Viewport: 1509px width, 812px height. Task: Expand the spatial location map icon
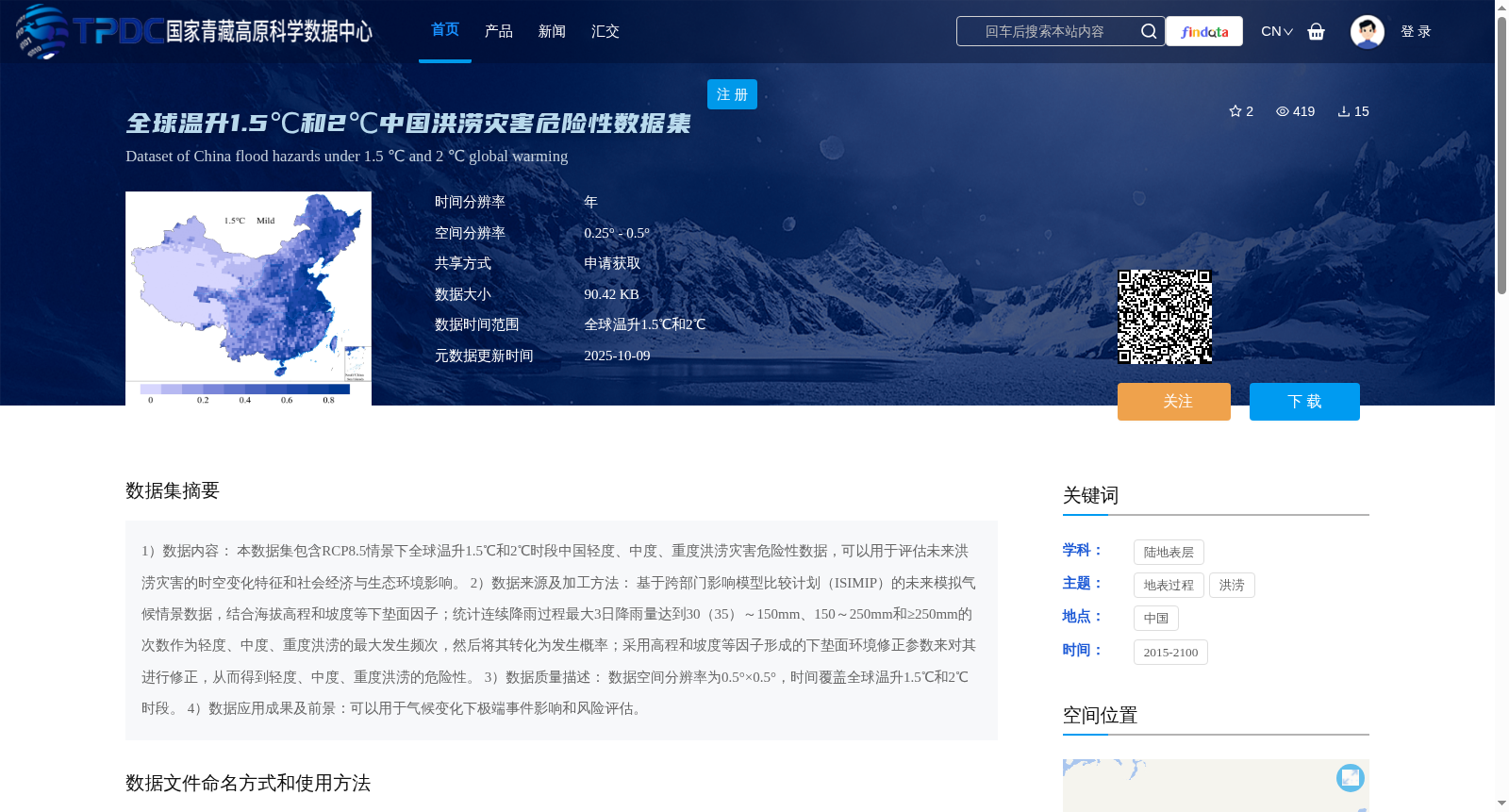pos(1351,777)
